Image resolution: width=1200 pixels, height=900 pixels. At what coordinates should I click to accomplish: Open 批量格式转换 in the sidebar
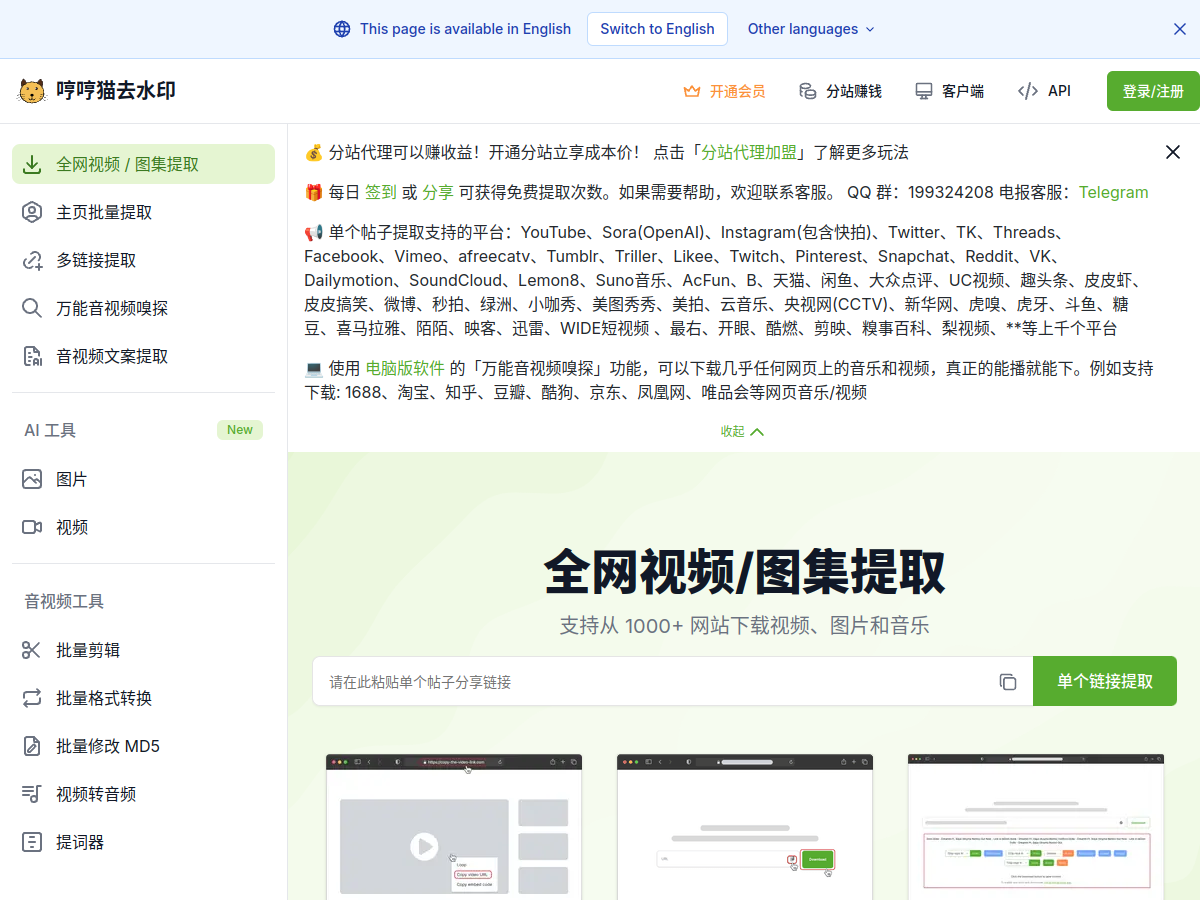pos(143,698)
